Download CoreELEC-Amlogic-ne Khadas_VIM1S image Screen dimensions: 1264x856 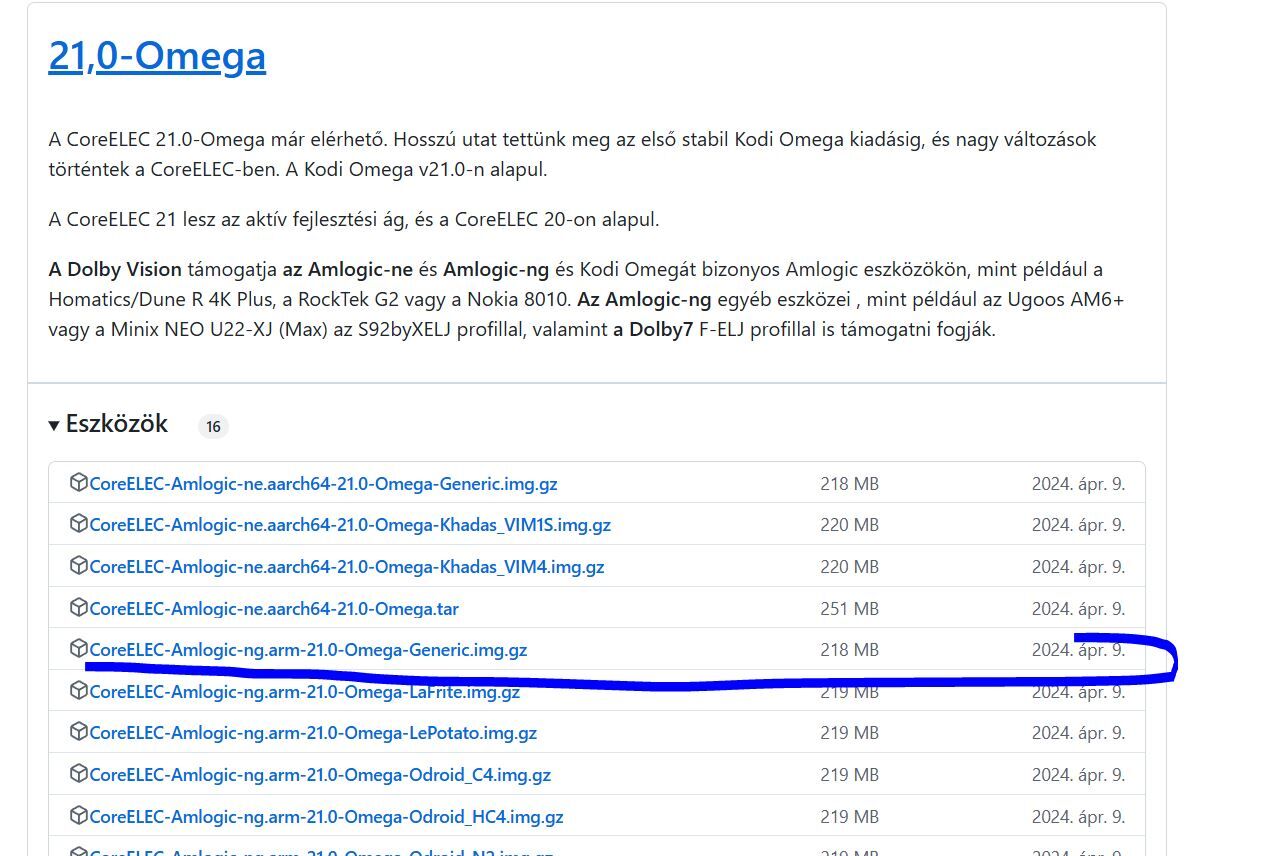coord(350,525)
